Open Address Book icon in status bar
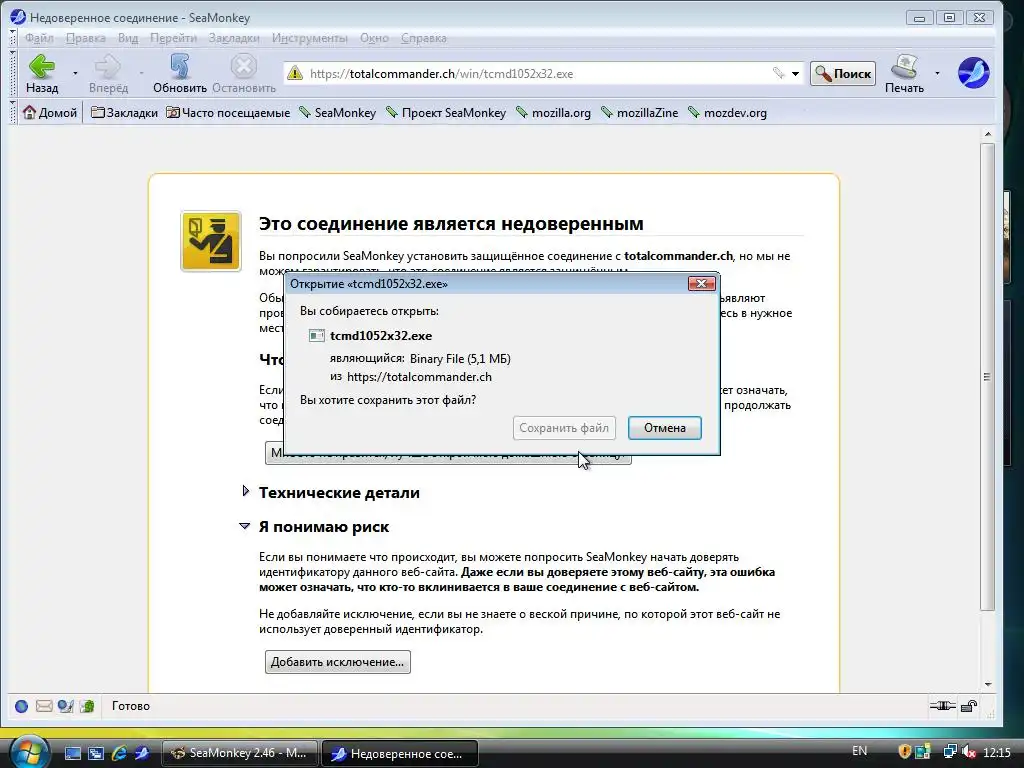This screenshot has width=1024, height=768. 87,706
